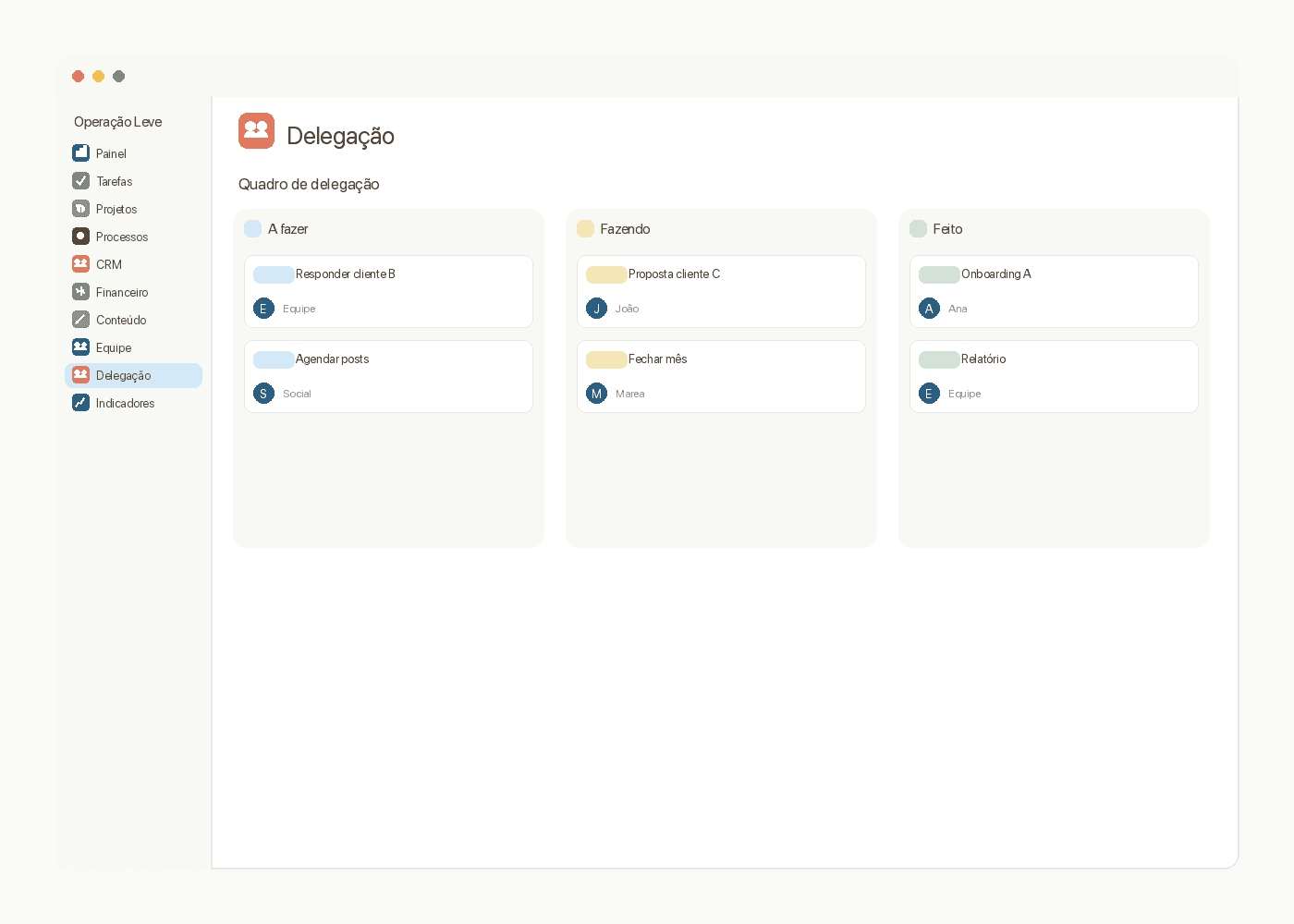Select the highlighted Delegação sidebar item
1294x924 pixels.
tap(133, 375)
